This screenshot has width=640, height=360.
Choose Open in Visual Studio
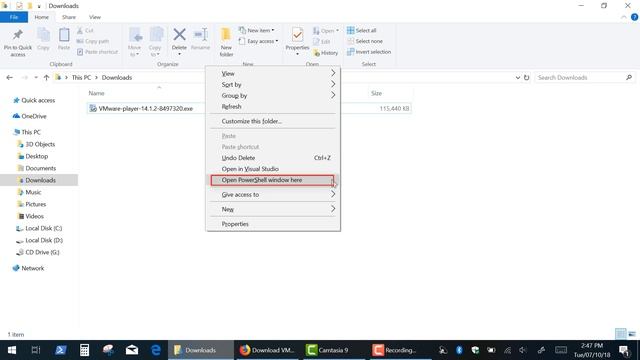pyautogui.click(x=273, y=169)
